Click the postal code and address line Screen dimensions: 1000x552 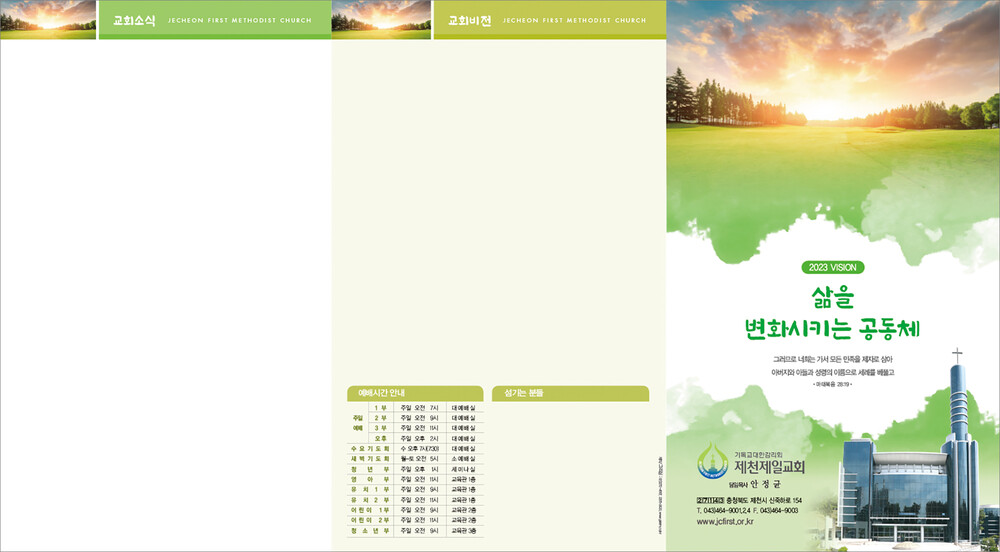coord(749,500)
